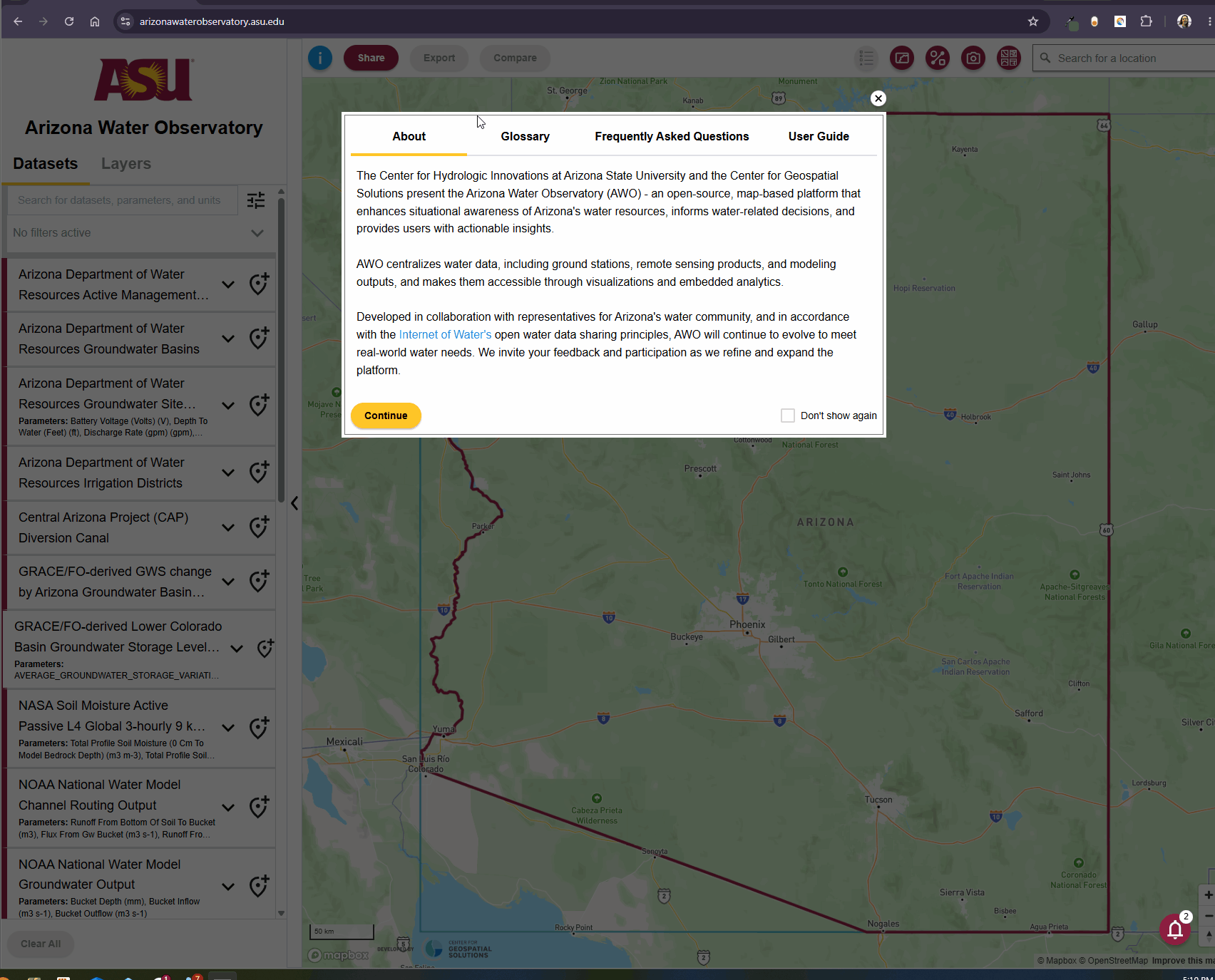Add CAP Diversion Canal location pin
The height and width of the screenshot is (980, 1215).
[259, 527]
